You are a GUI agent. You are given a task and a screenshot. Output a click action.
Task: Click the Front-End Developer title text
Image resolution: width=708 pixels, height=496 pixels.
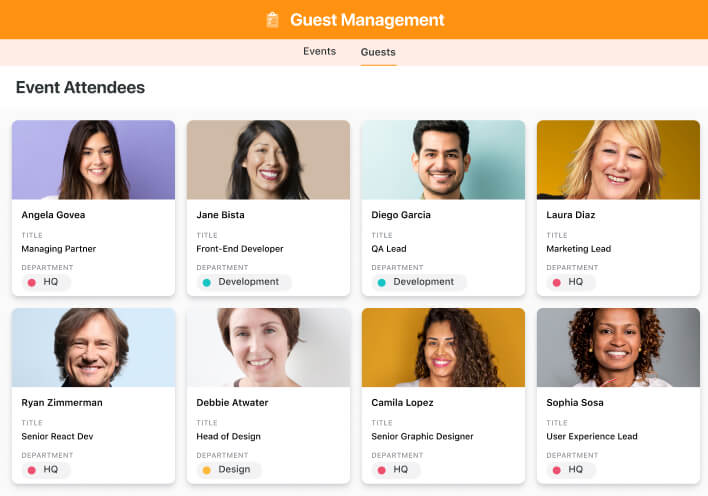tap(240, 249)
